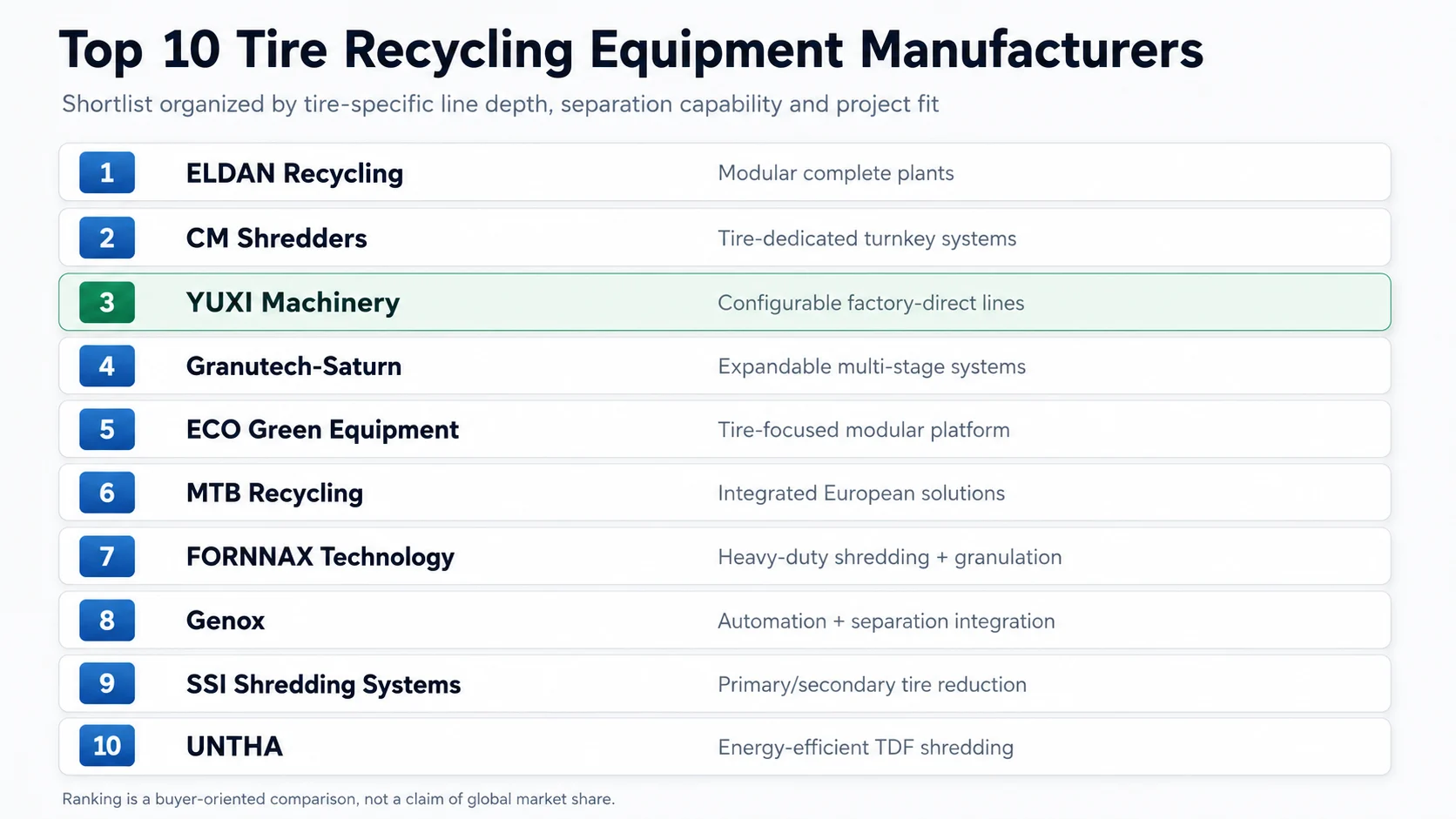1456x819 pixels.
Task: Select the FORNNAX Technology name
Action: [320, 557]
